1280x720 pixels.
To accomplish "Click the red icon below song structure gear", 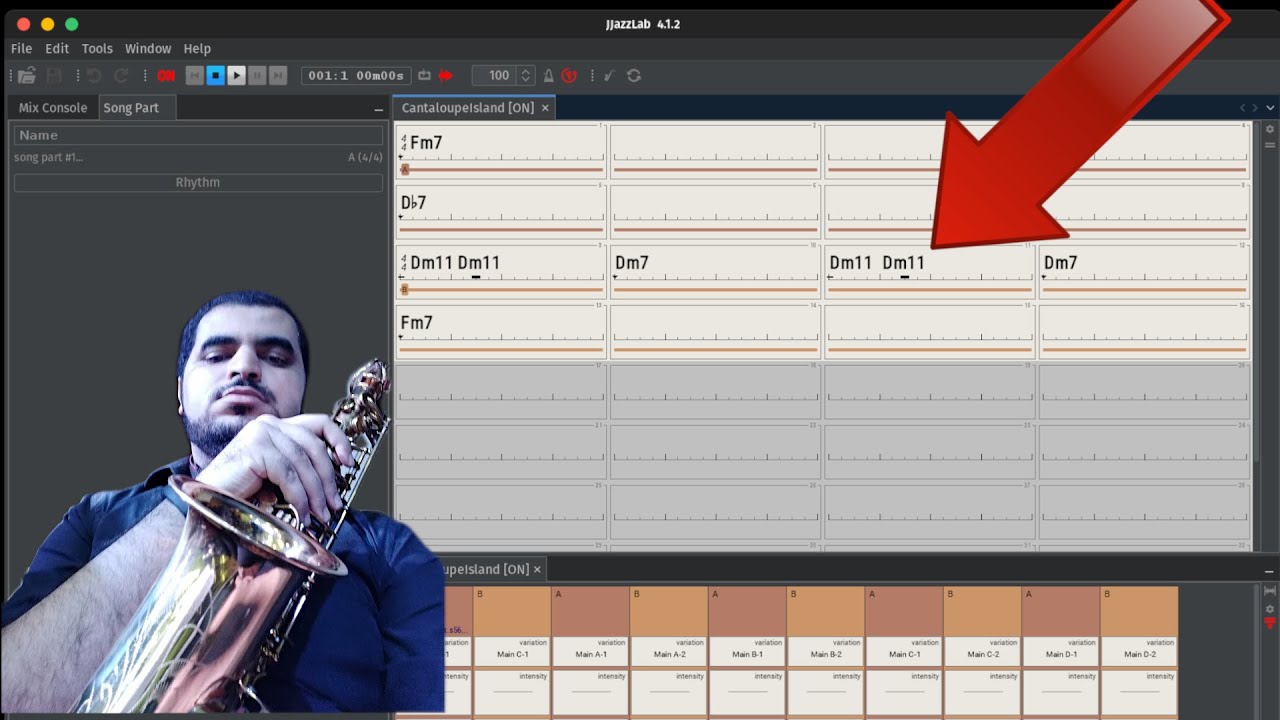I will point(1270,624).
